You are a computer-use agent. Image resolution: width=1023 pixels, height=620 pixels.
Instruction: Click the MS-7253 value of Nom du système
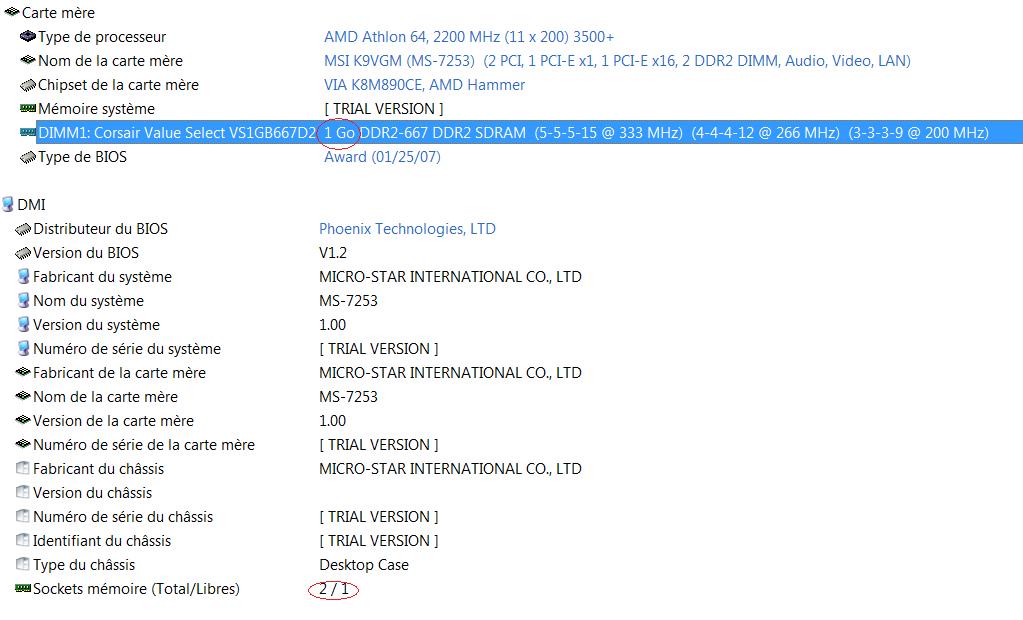tap(348, 301)
